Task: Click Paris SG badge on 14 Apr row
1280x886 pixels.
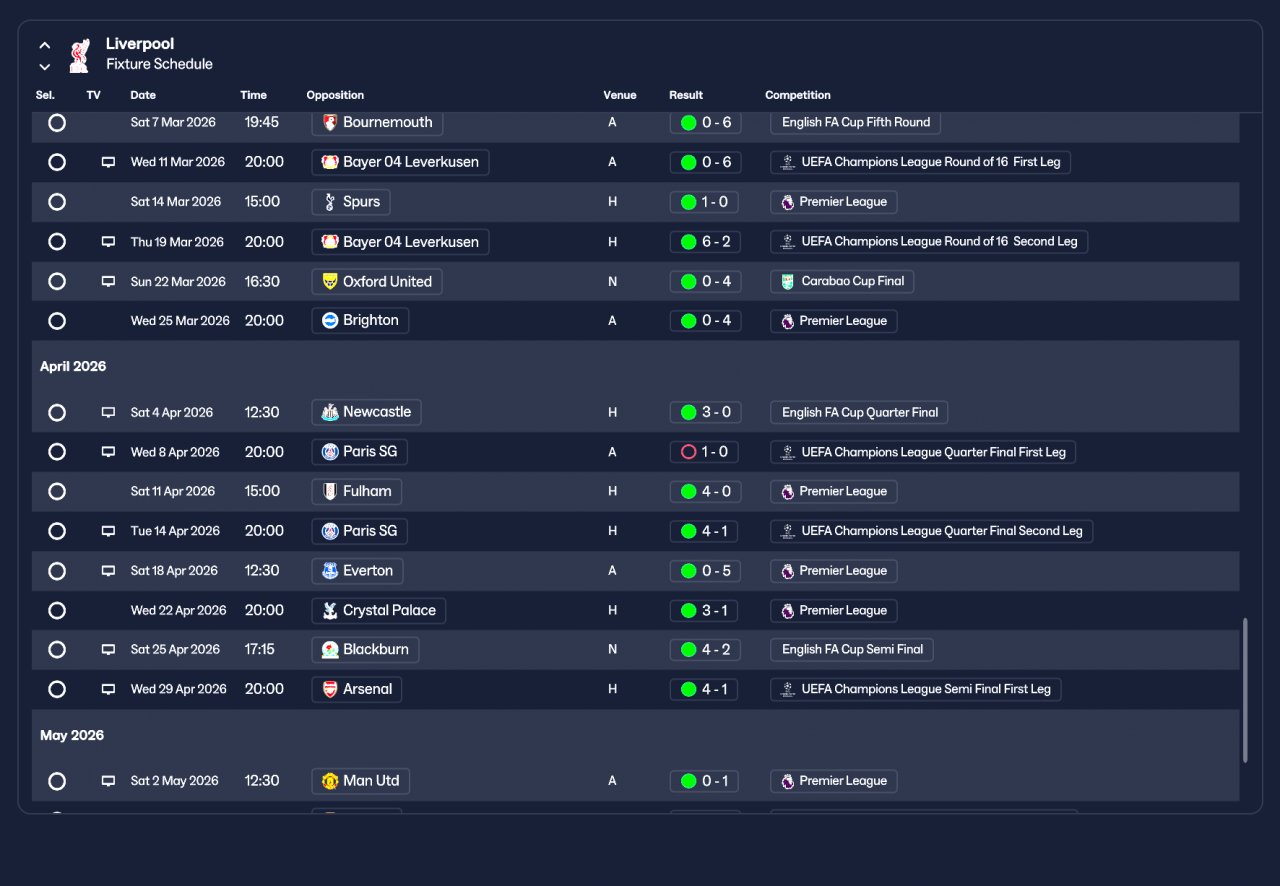Action: 330,531
